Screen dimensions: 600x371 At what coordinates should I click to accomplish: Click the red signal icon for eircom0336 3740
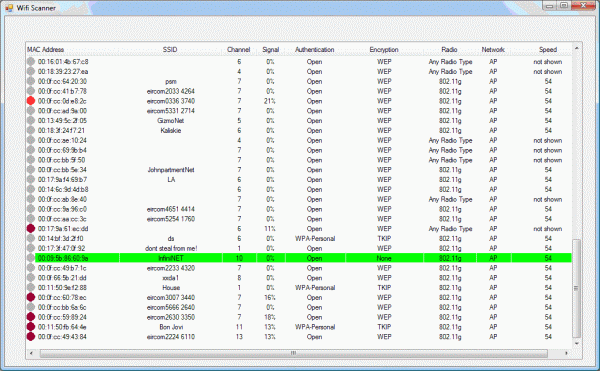click(x=31, y=101)
